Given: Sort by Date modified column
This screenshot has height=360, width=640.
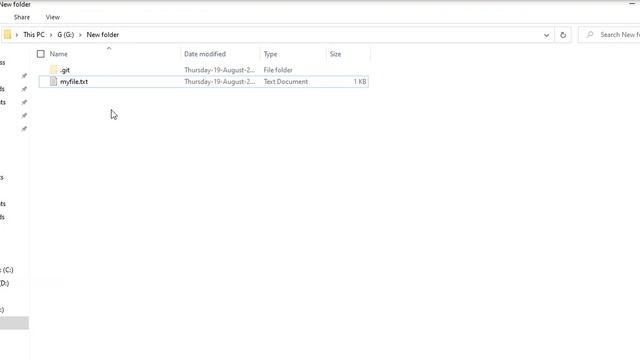Looking at the screenshot, I should [x=205, y=54].
